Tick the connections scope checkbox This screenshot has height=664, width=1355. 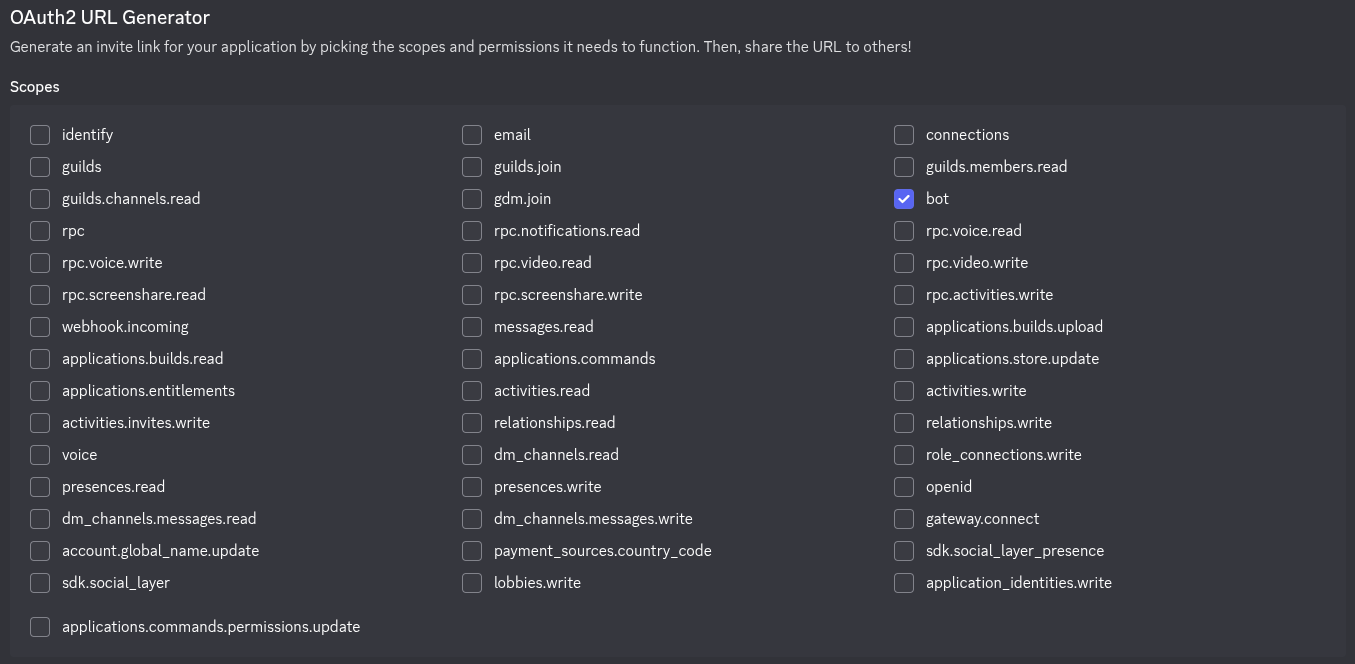[x=904, y=135]
